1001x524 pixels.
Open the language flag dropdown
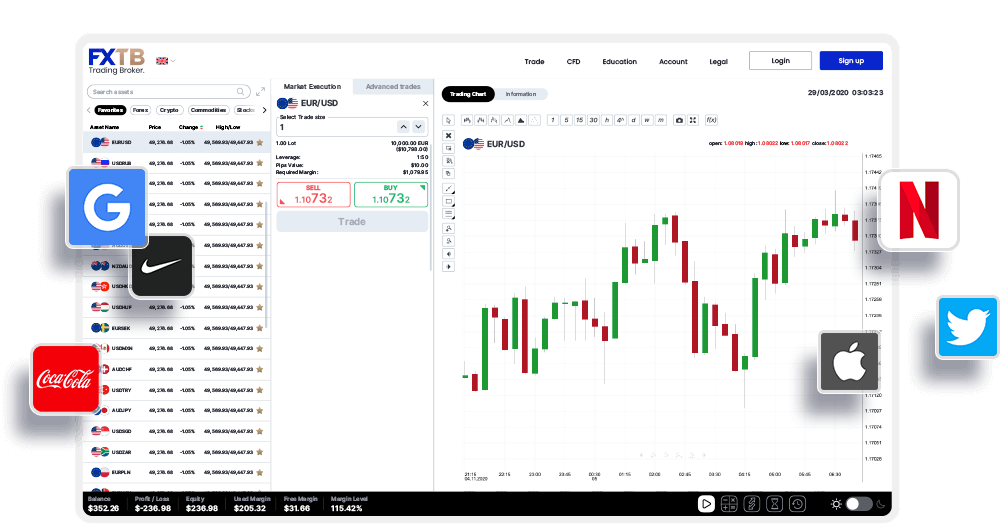(x=165, y=61)
